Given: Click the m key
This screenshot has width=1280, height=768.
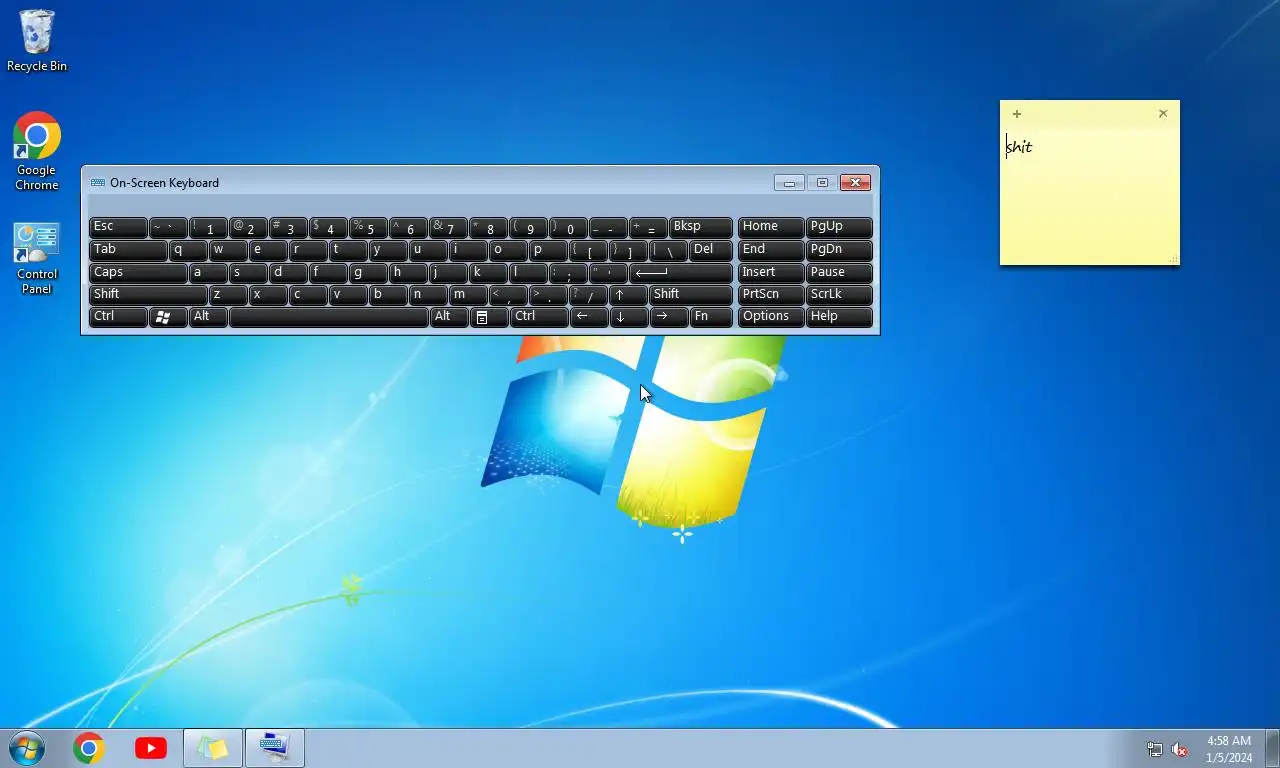Looking at the screenshot, I should [469, 295].
